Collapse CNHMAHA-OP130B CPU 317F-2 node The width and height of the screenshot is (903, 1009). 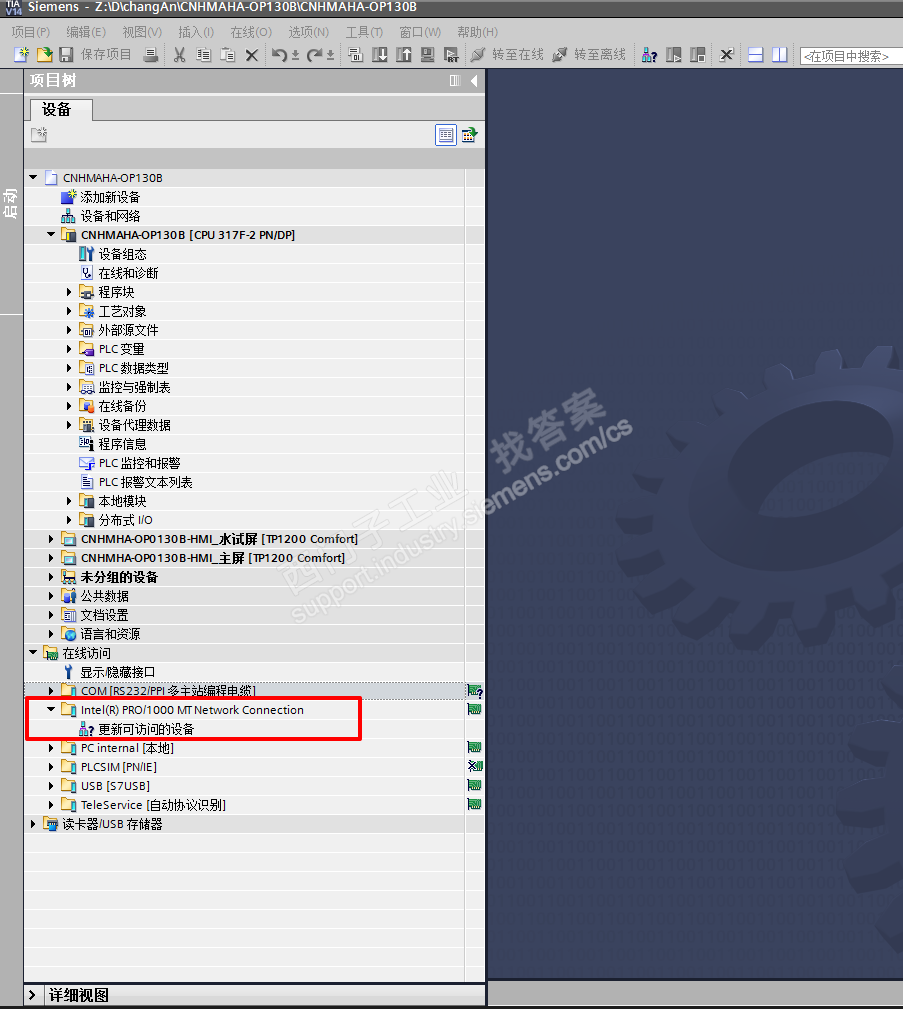pyautogui.click(x=51, y=235)
